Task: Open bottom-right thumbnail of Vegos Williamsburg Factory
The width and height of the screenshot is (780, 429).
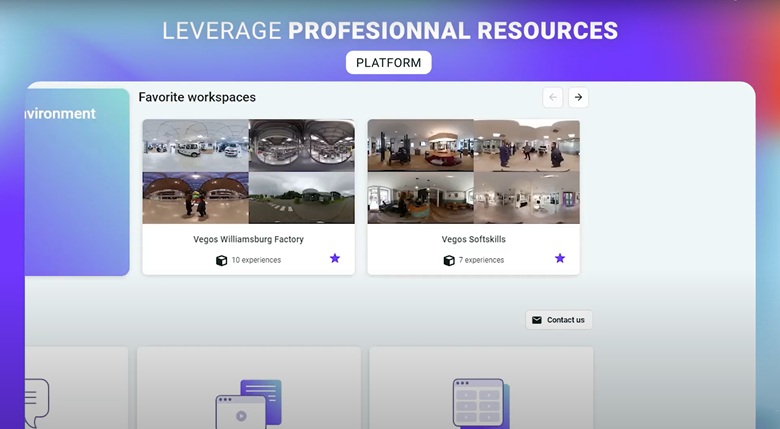Action: click(301, 198)
